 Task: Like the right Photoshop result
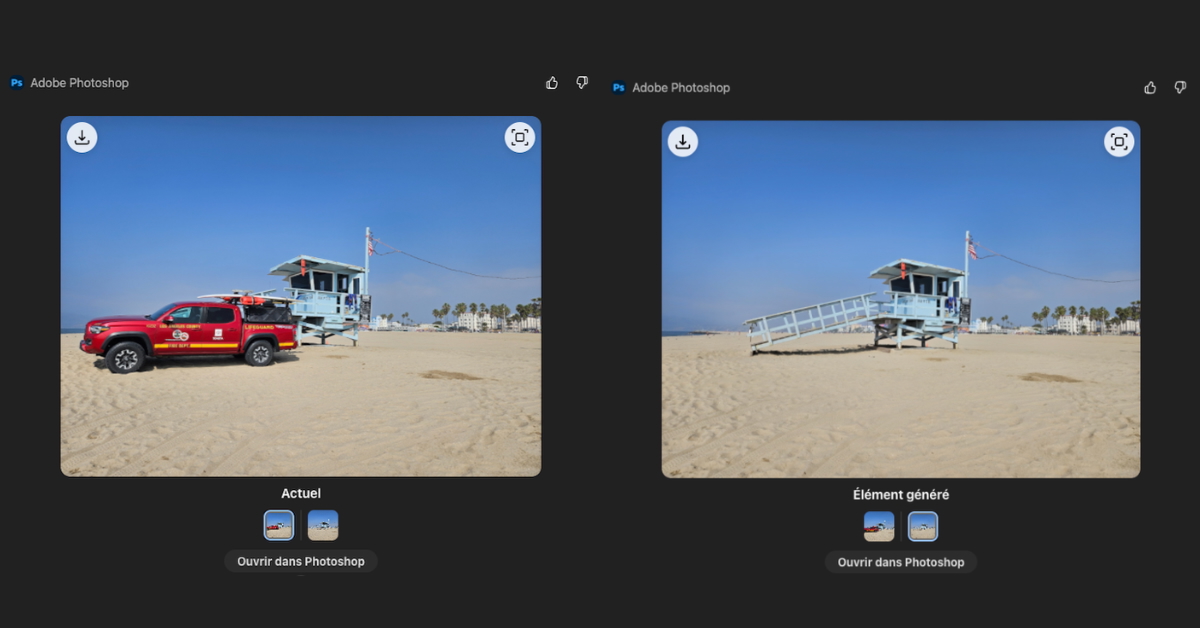[1150, 88]
